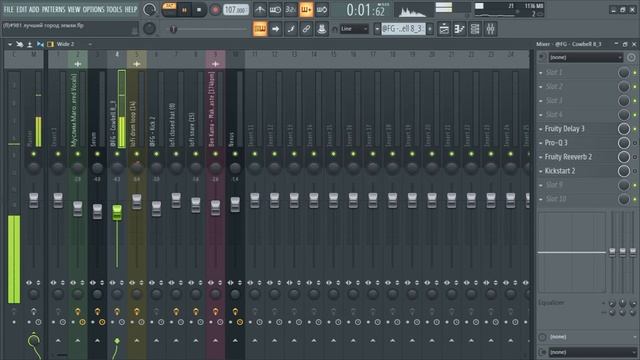The image size is (640, 360).
Task: Open the Fruity Delay 3 effect
Action: click(x=564, y=129)
